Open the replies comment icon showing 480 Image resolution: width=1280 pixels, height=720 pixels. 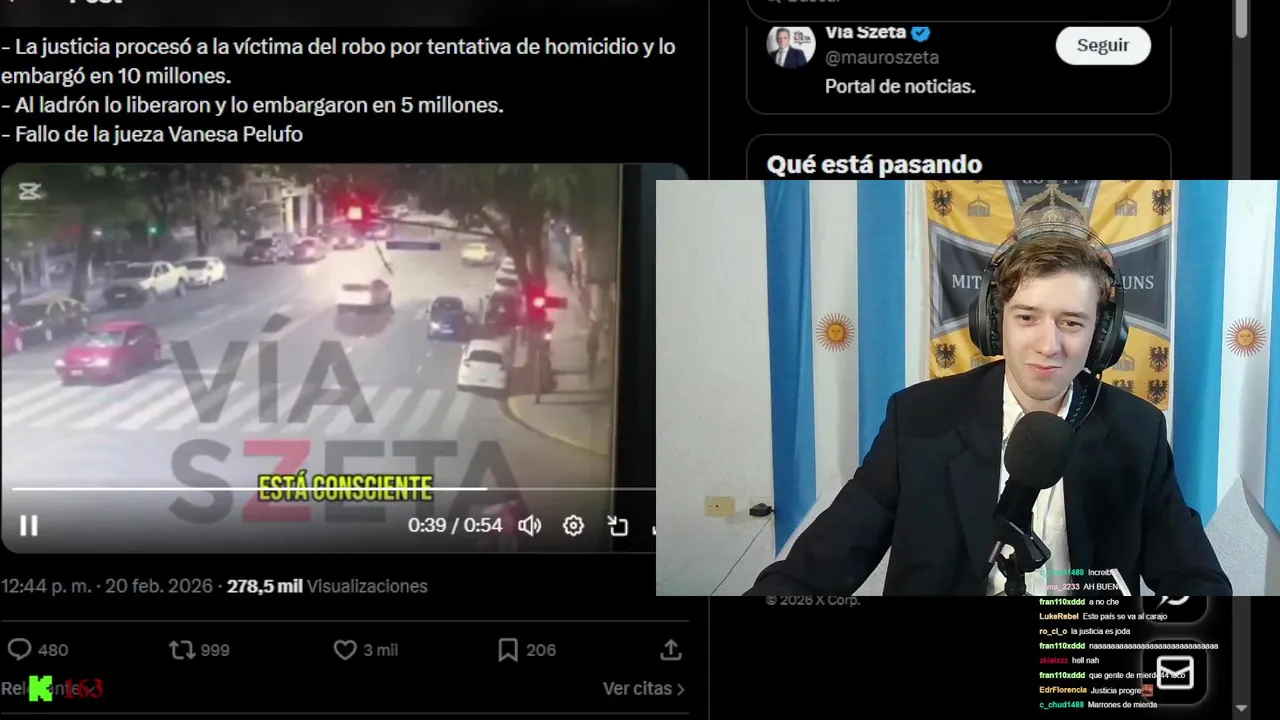(20, 650)
